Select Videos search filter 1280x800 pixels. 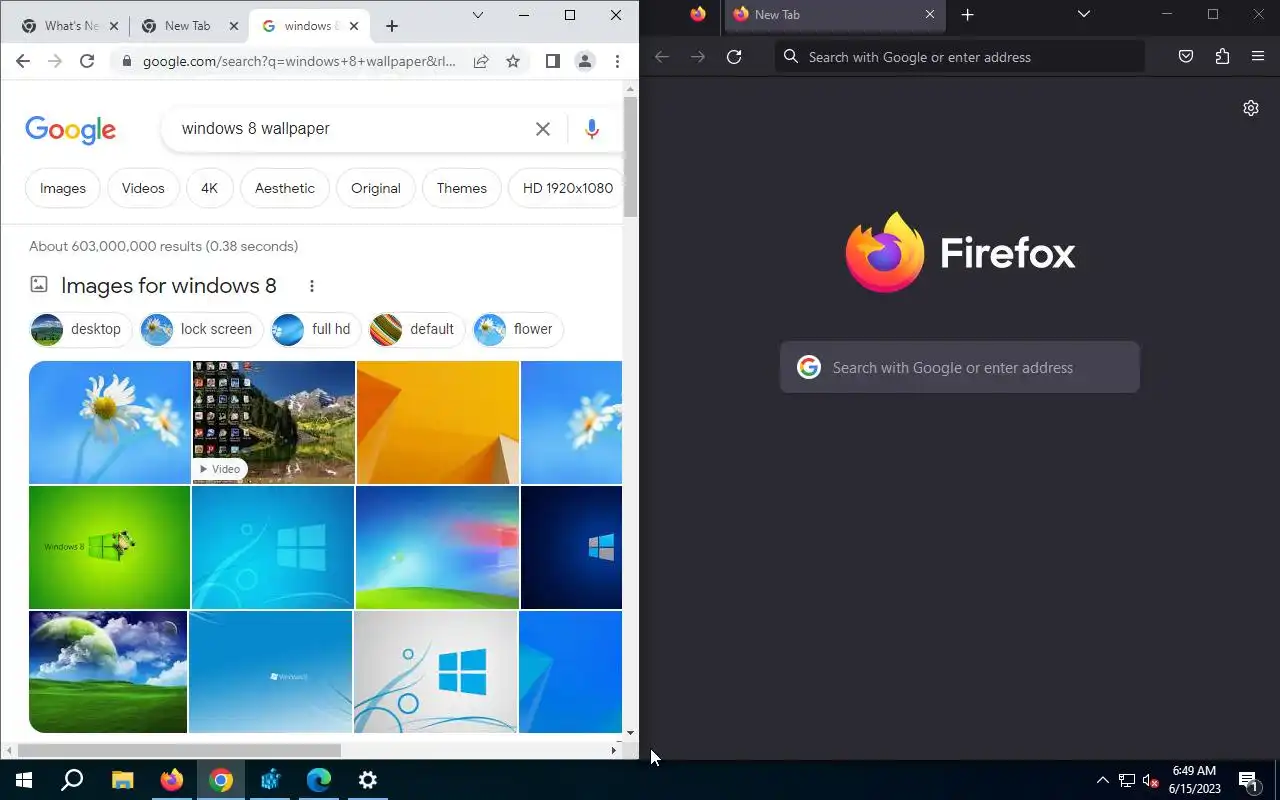pyautogui.click(x=143, y=188)
